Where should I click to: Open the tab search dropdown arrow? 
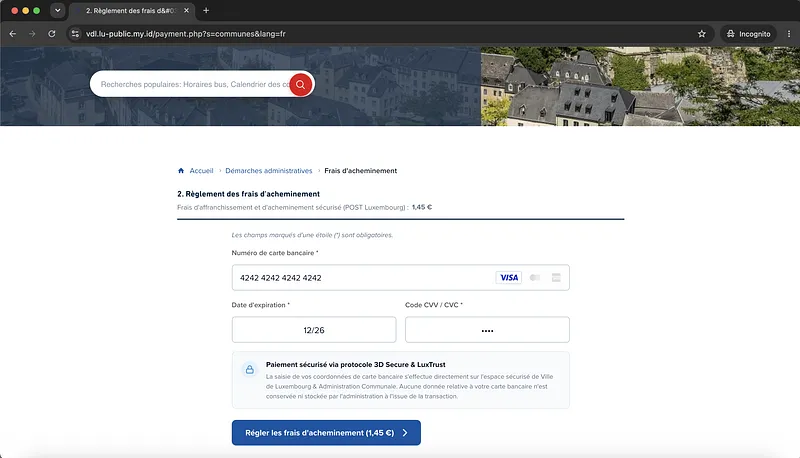tap(58, 10)
